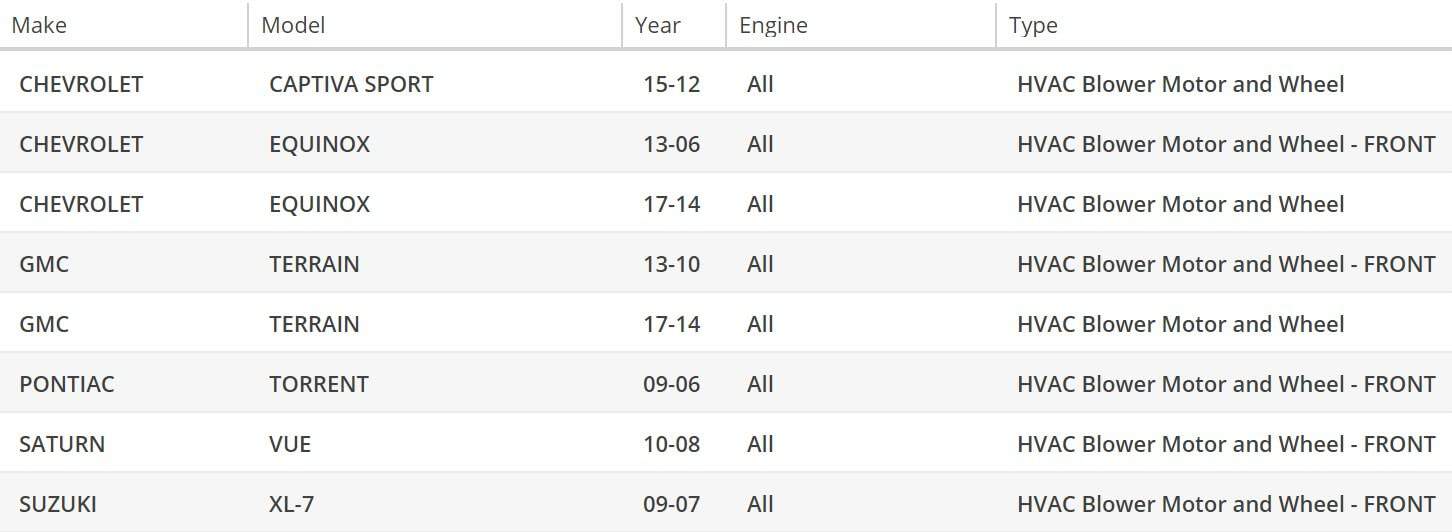Click the Type column header
The height and width of the screenshot is (532, 1452).
pos(1033,26)
